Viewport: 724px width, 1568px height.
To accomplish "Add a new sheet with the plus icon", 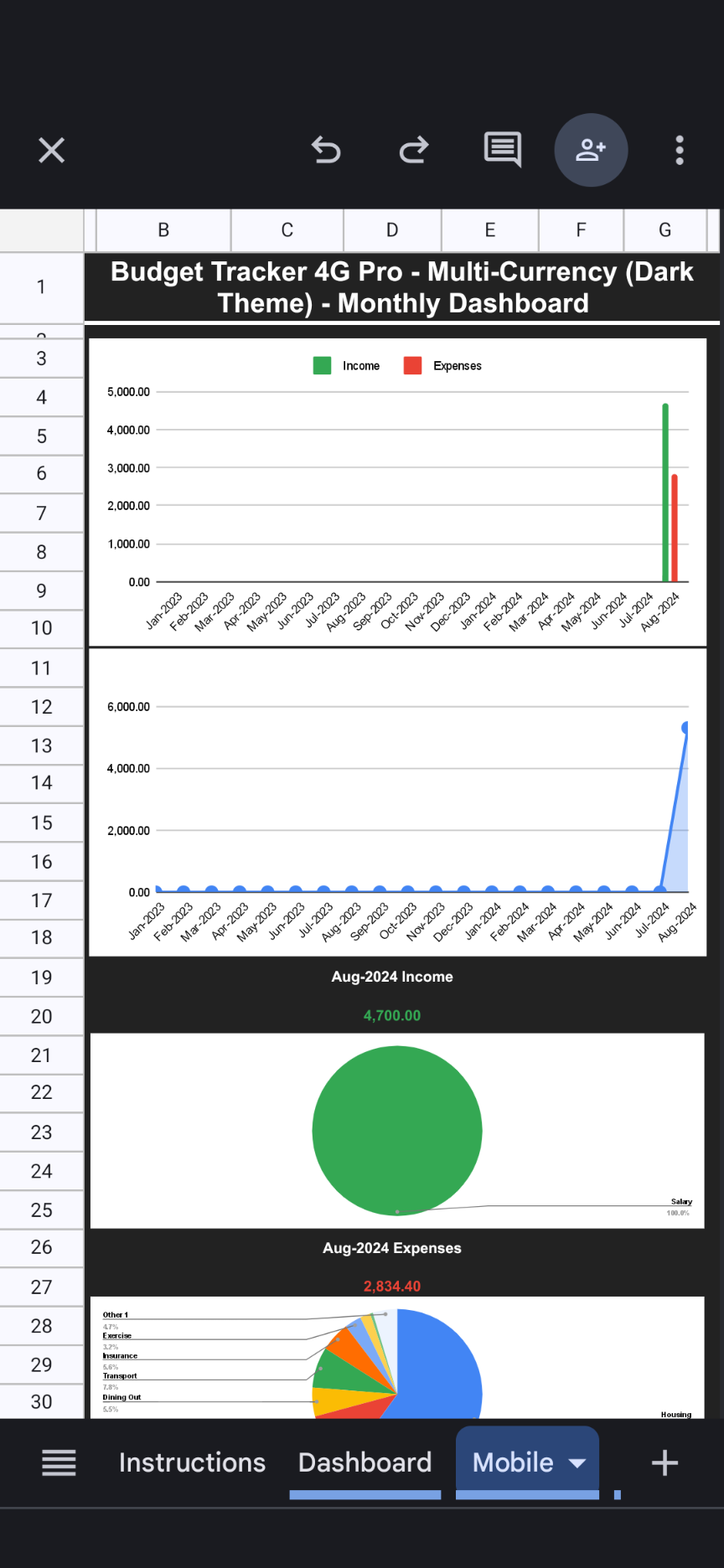I will 665,1462.
